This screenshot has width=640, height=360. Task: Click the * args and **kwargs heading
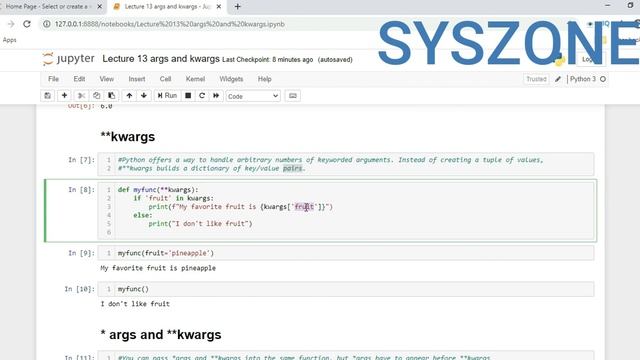161,335
